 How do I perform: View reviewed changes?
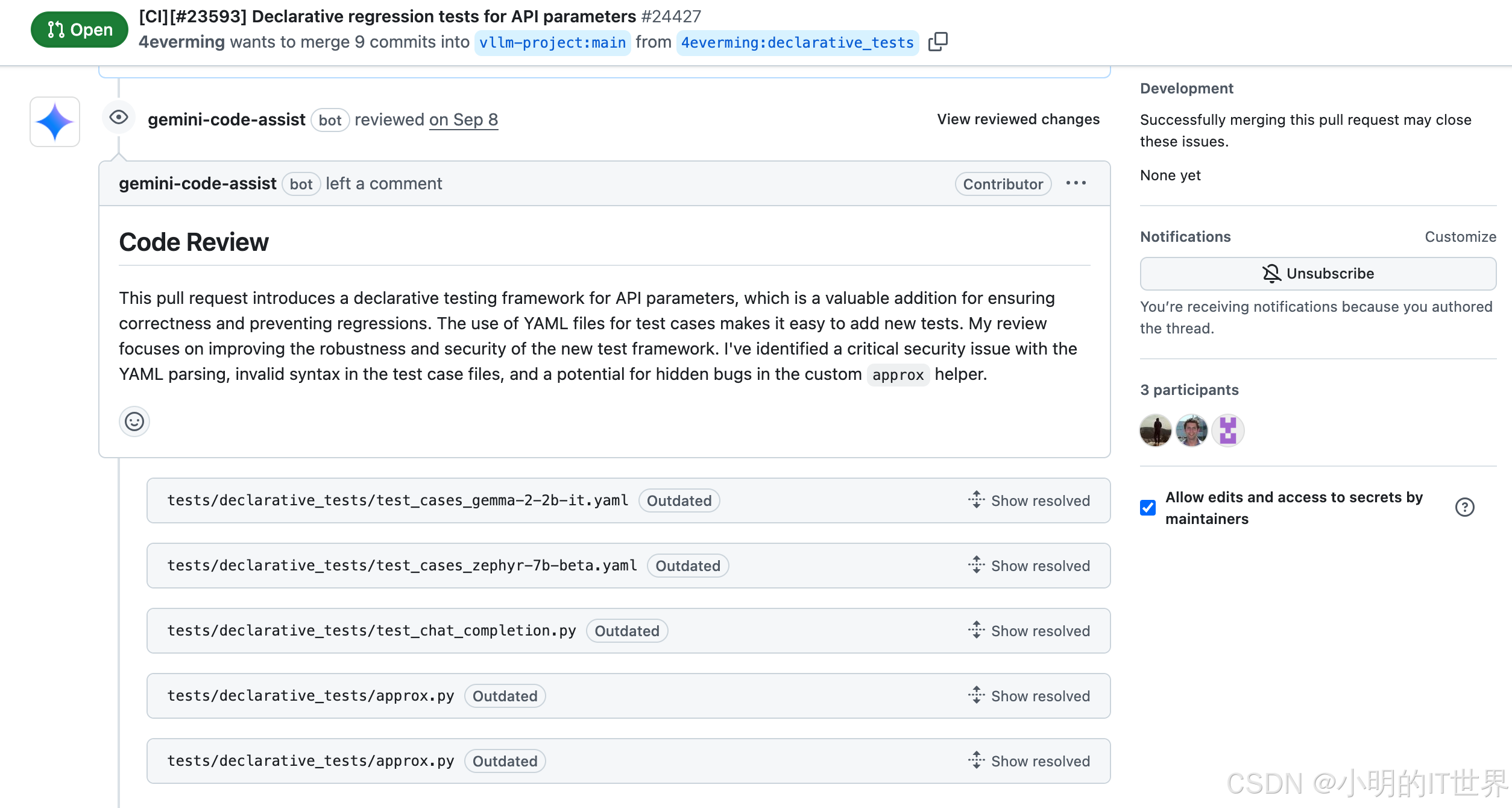pos(1018,119)
